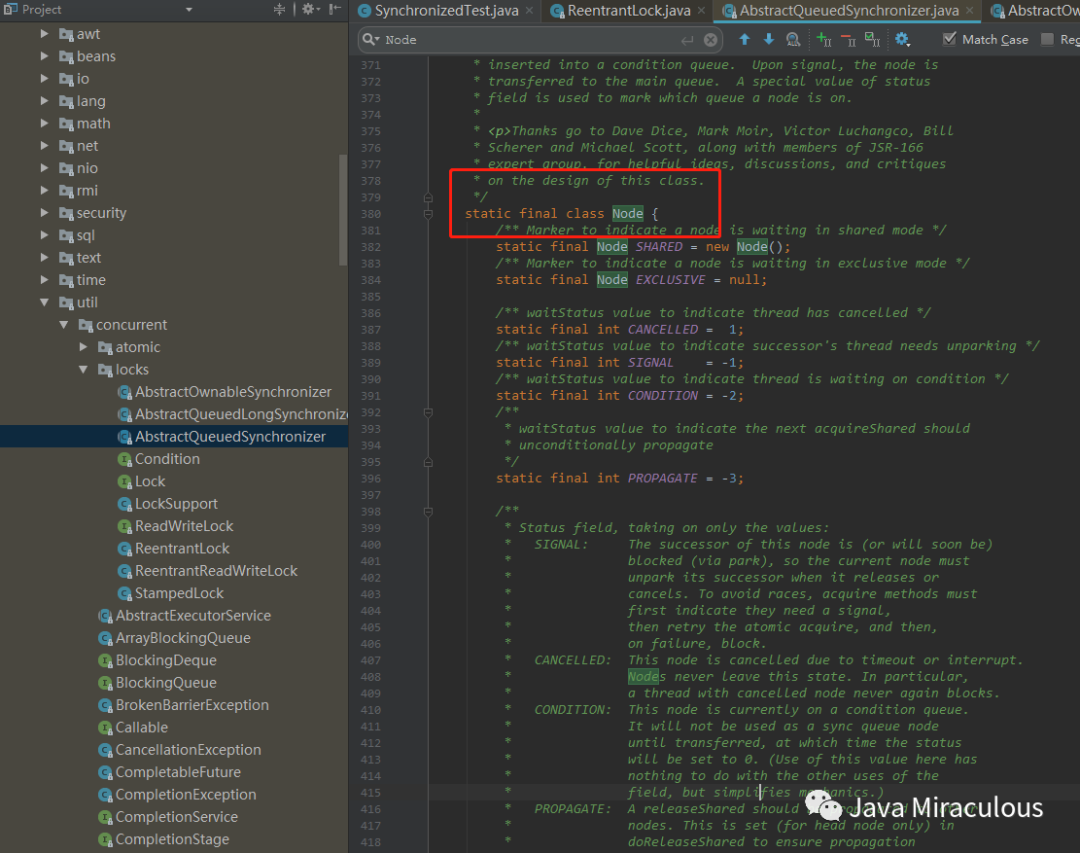Screen dimensions: 1080x853
Task: Close the SynchronizedTest.java tab
Action: point(529,10)
